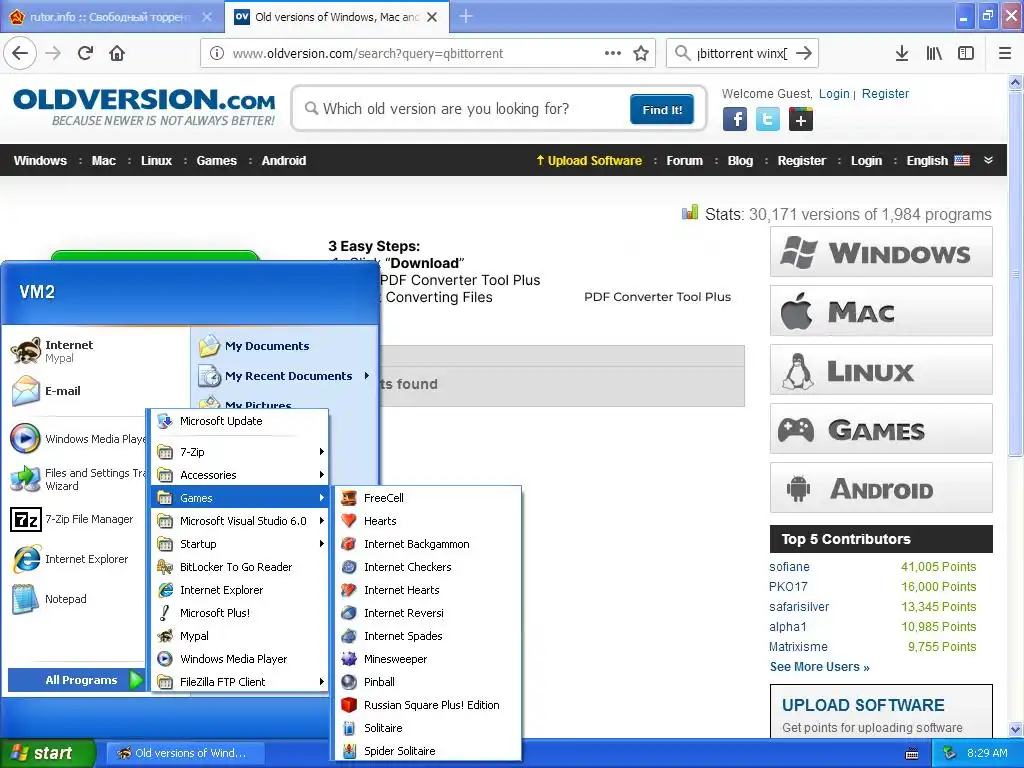Click the Find It! button
Screen dimensions: 1024x768
click(x=662, y=110)
